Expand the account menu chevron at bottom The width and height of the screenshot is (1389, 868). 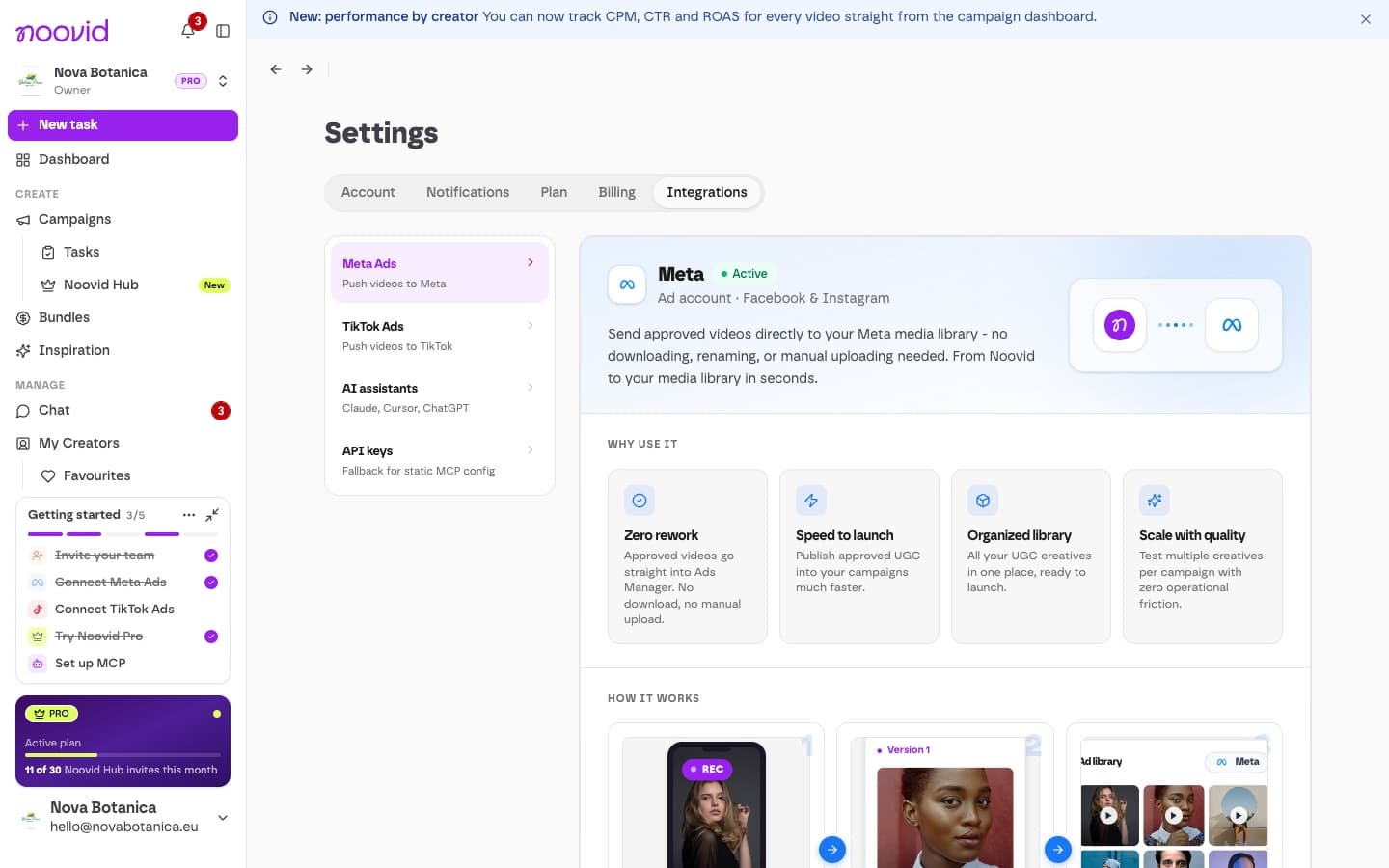coord(223,818)
